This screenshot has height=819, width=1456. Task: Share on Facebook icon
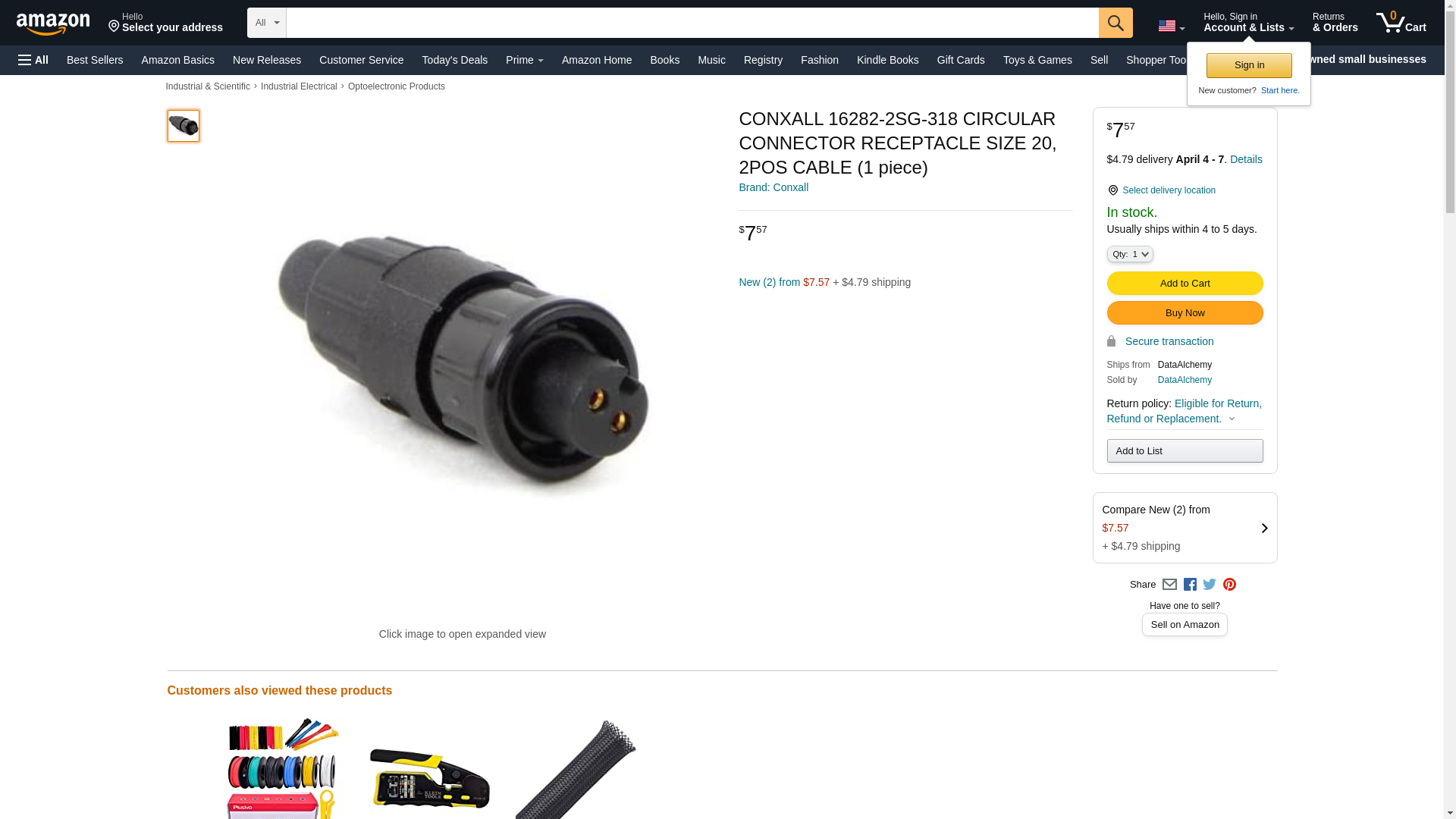pyautogui.click(x=1190, y=585)
